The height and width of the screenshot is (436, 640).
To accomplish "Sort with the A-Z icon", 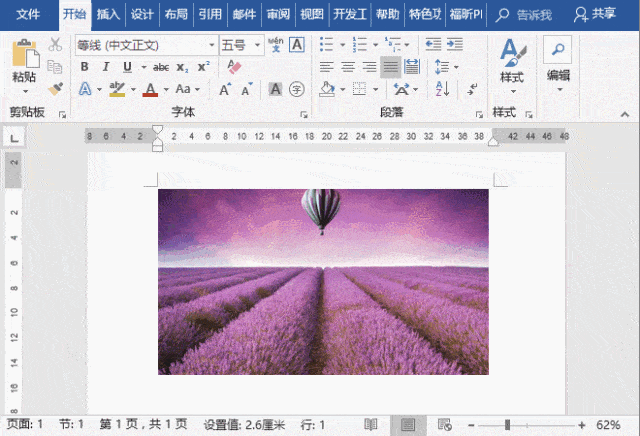I will [x=442, y=89].
